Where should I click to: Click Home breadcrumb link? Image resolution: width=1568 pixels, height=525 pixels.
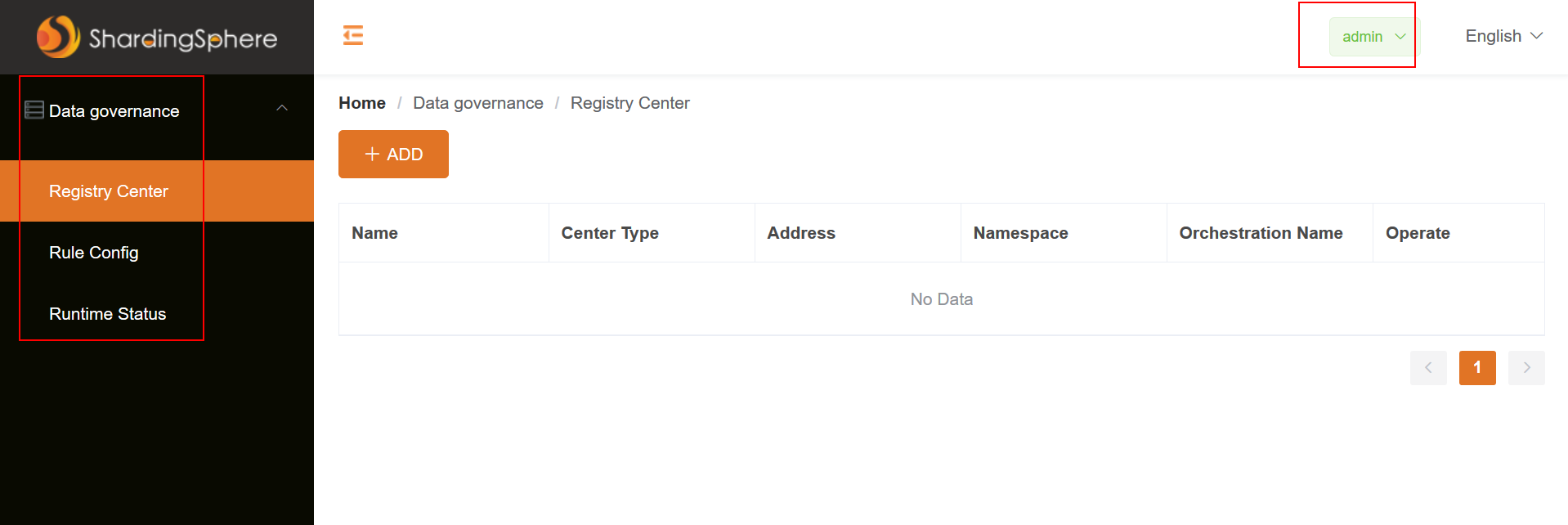[362, 103]
